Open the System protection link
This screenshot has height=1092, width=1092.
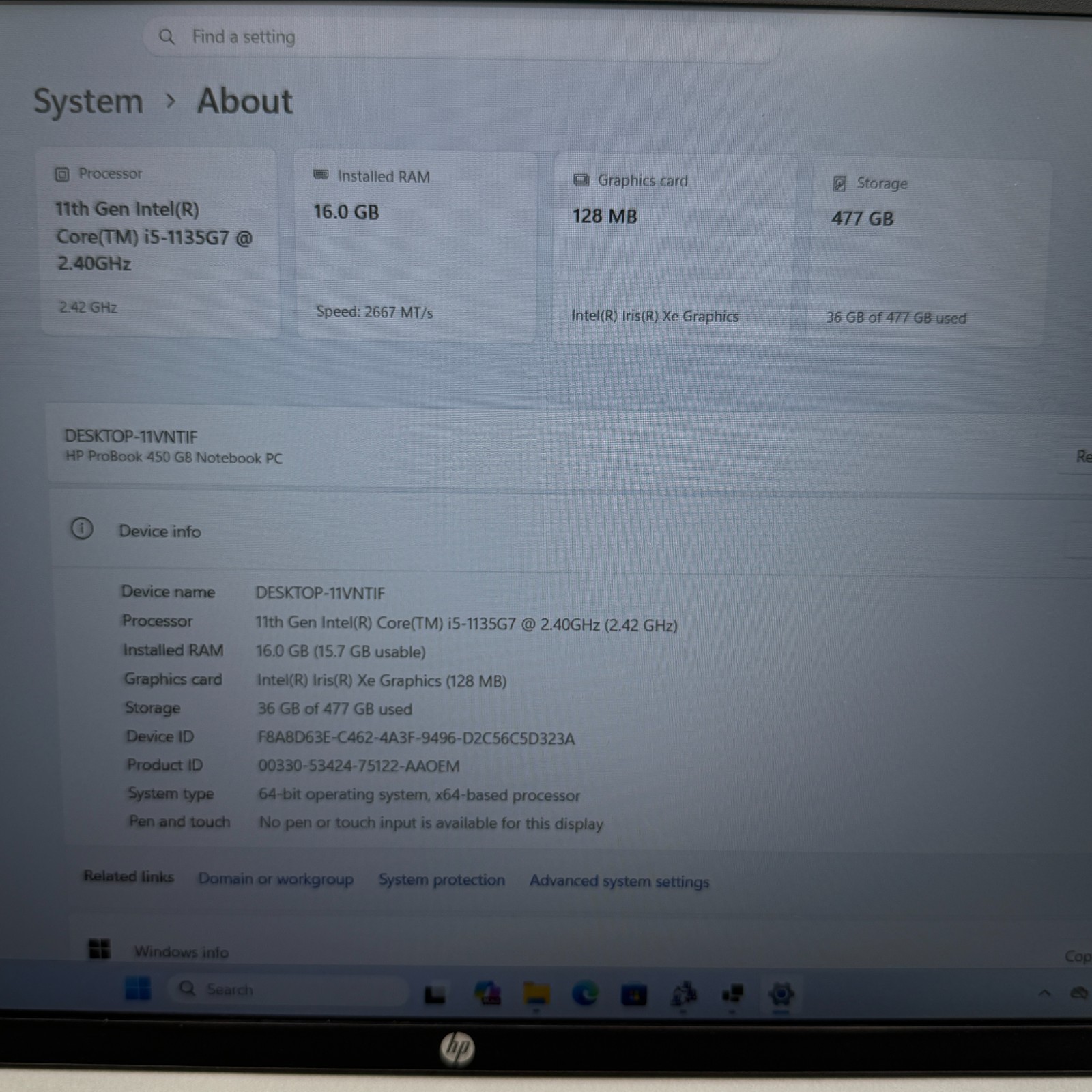pyautogui.click(x=442, y=880)
